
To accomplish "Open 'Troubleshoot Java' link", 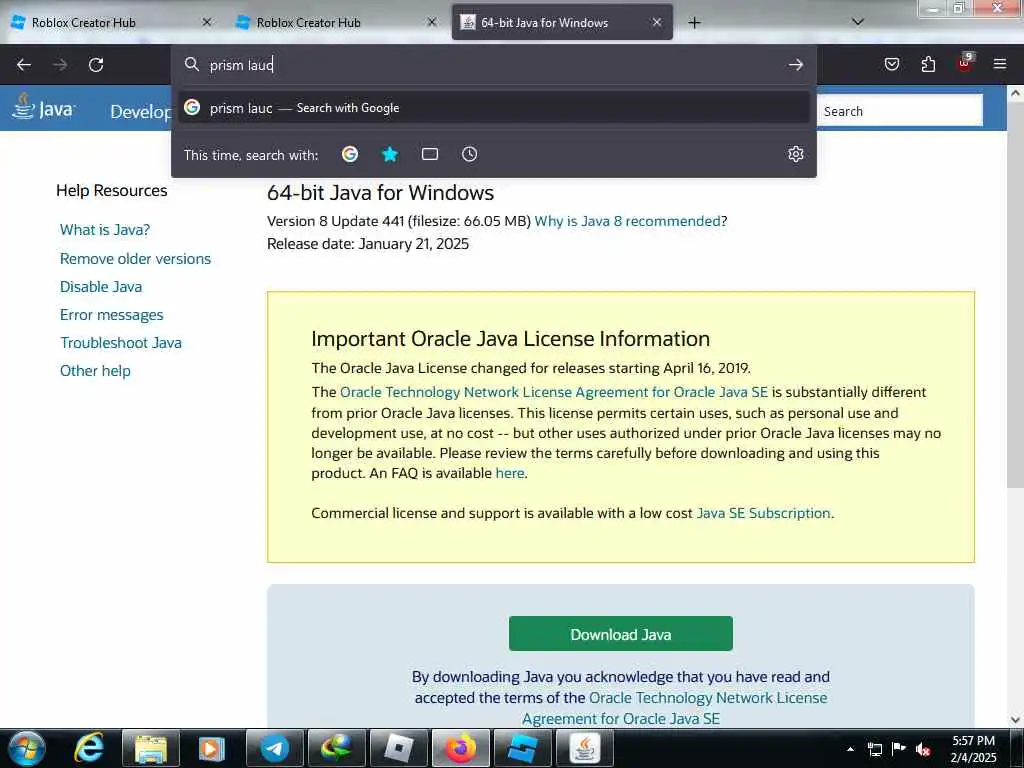I will pos(121,343).
